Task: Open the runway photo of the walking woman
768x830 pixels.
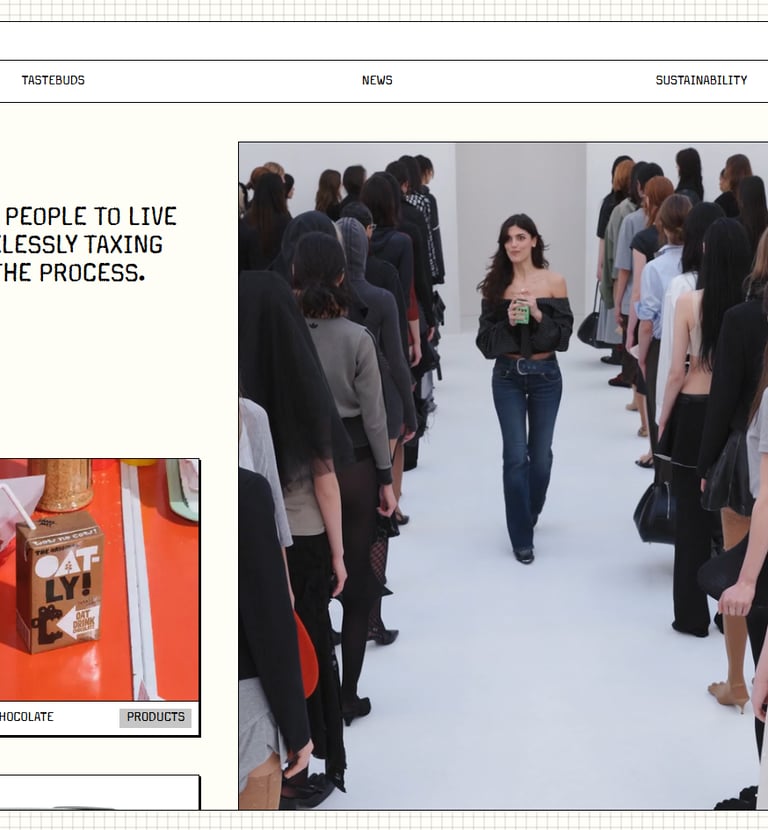Action: click(503, 475)
